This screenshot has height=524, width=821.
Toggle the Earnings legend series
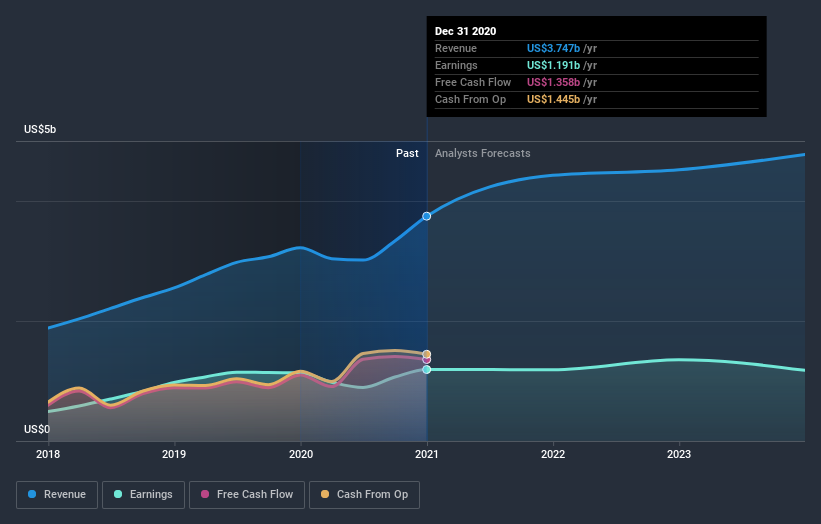[x=143, y=495]
